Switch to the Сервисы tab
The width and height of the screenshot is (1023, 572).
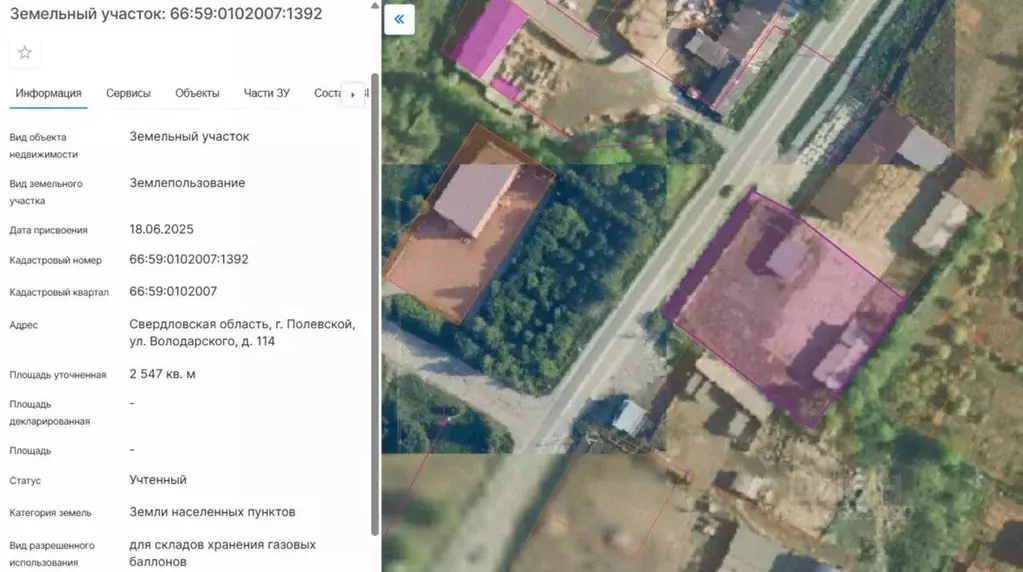pyautogui.click(x=128, y=93)
